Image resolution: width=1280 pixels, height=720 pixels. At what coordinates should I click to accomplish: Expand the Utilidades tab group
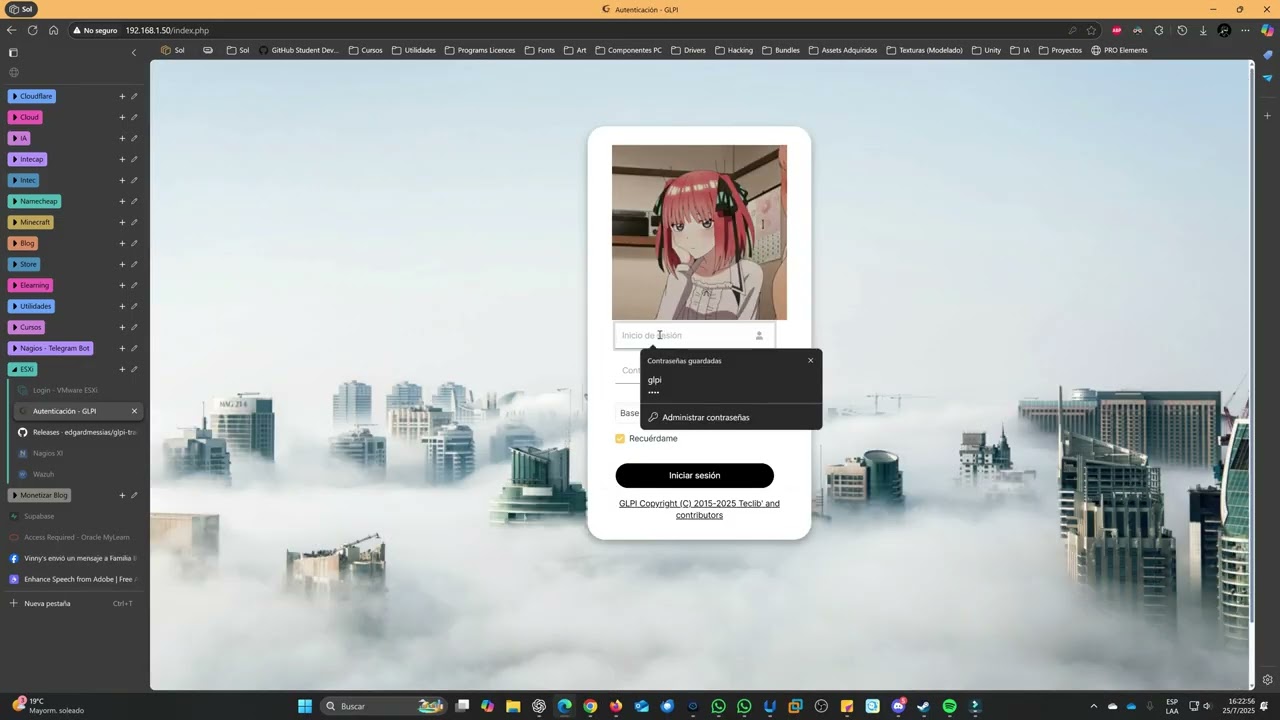click(x=32, y=306)
